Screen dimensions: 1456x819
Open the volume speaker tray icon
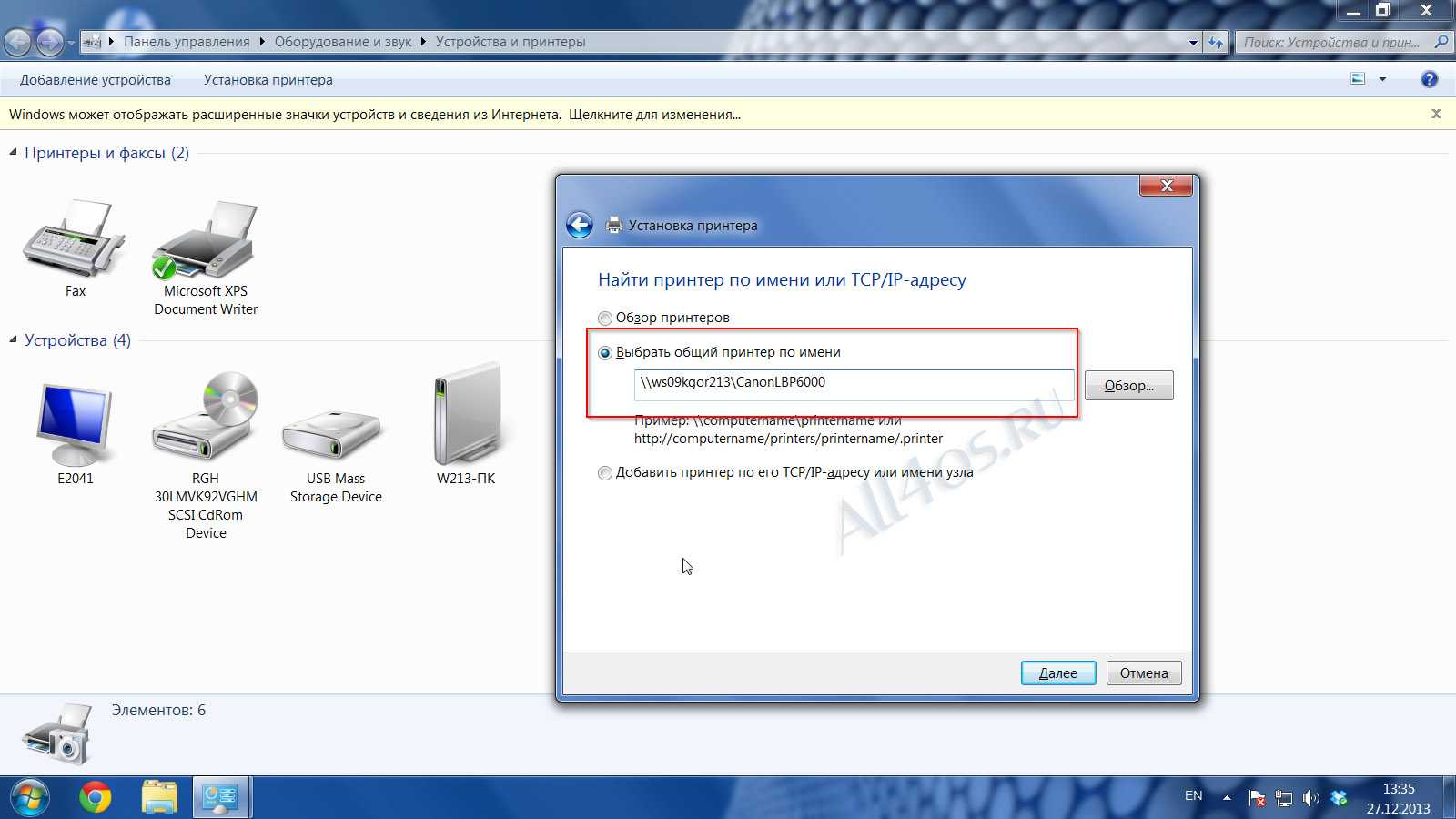tap(1310, 798)
